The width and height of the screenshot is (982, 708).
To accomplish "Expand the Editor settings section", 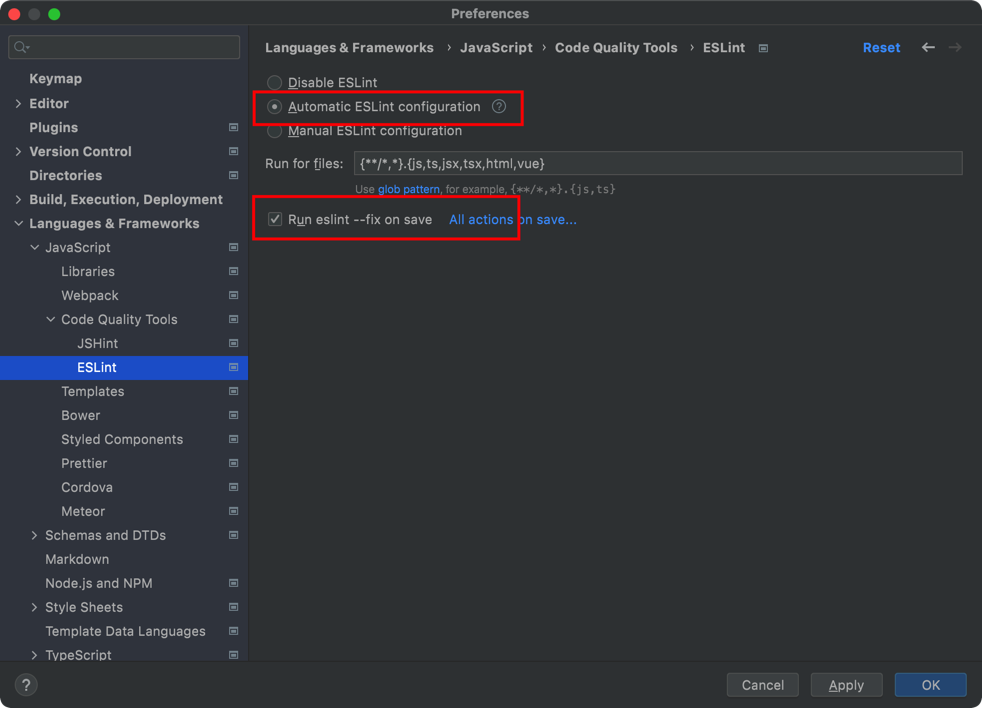I will [x=18, y=103].
